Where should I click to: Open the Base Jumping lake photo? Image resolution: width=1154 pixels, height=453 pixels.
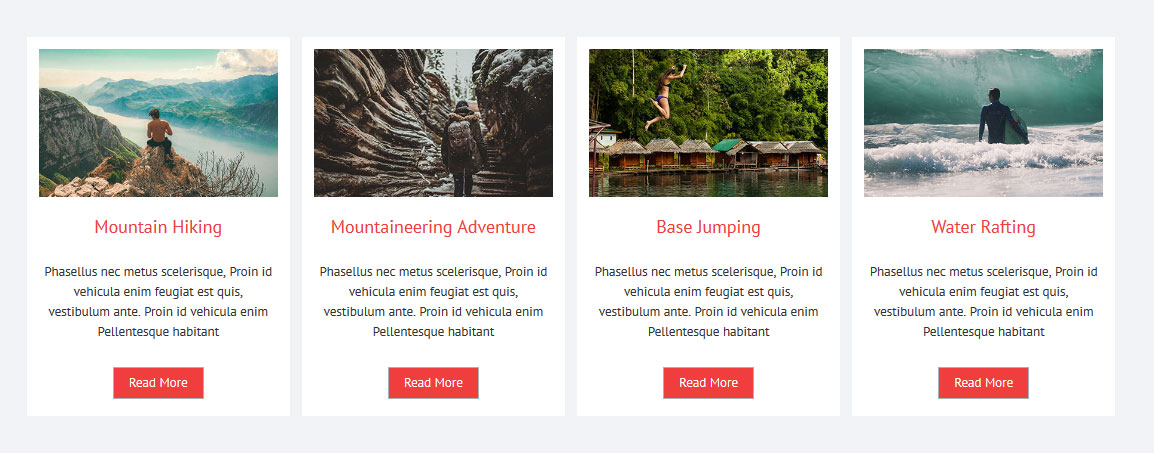point(708,123)
